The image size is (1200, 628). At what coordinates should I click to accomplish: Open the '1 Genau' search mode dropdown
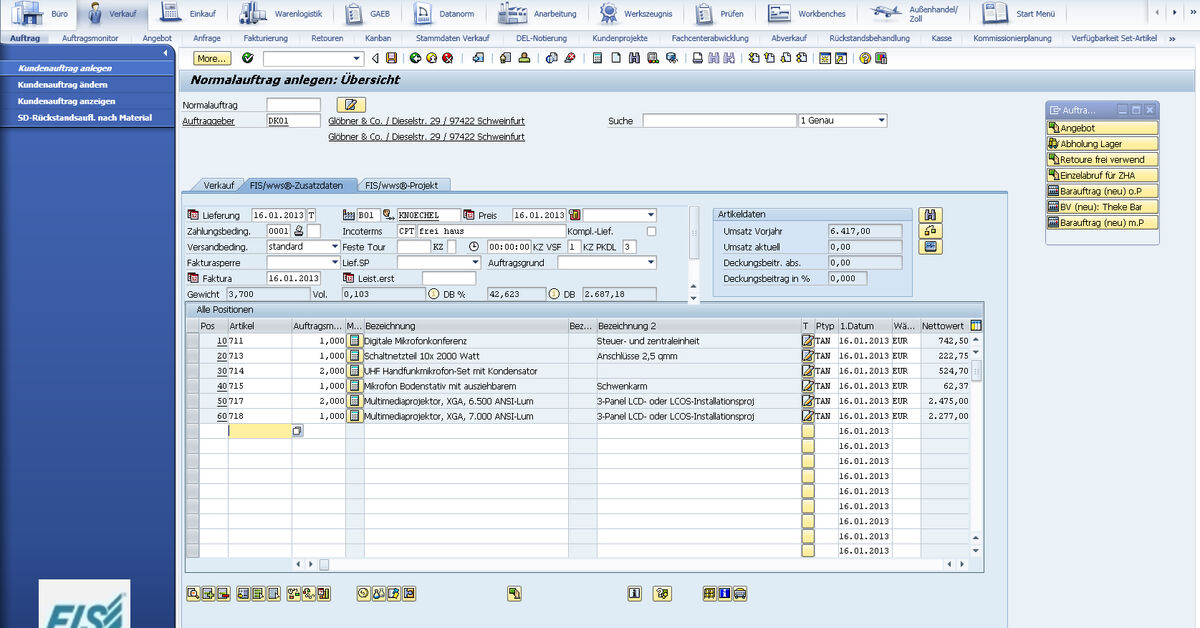click(880, 120)
